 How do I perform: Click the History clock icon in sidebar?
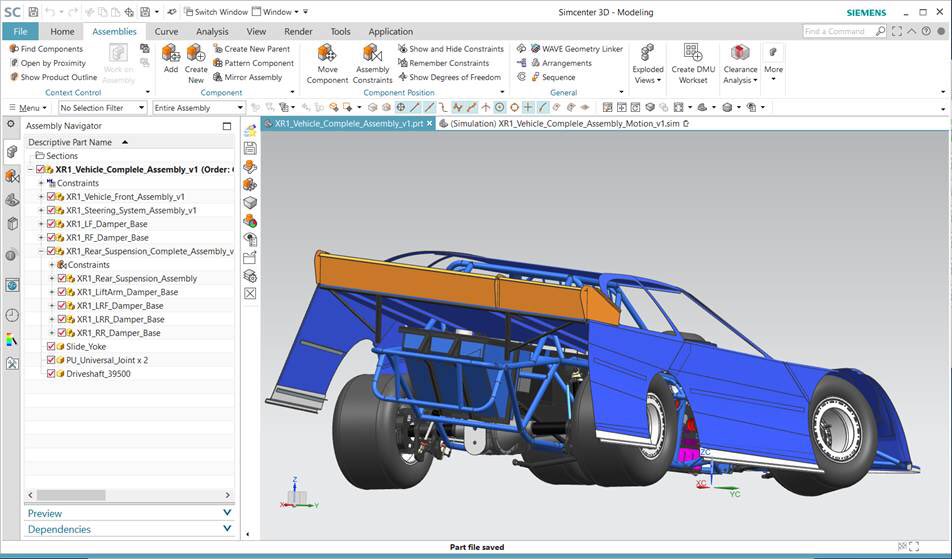click(12, 315)
